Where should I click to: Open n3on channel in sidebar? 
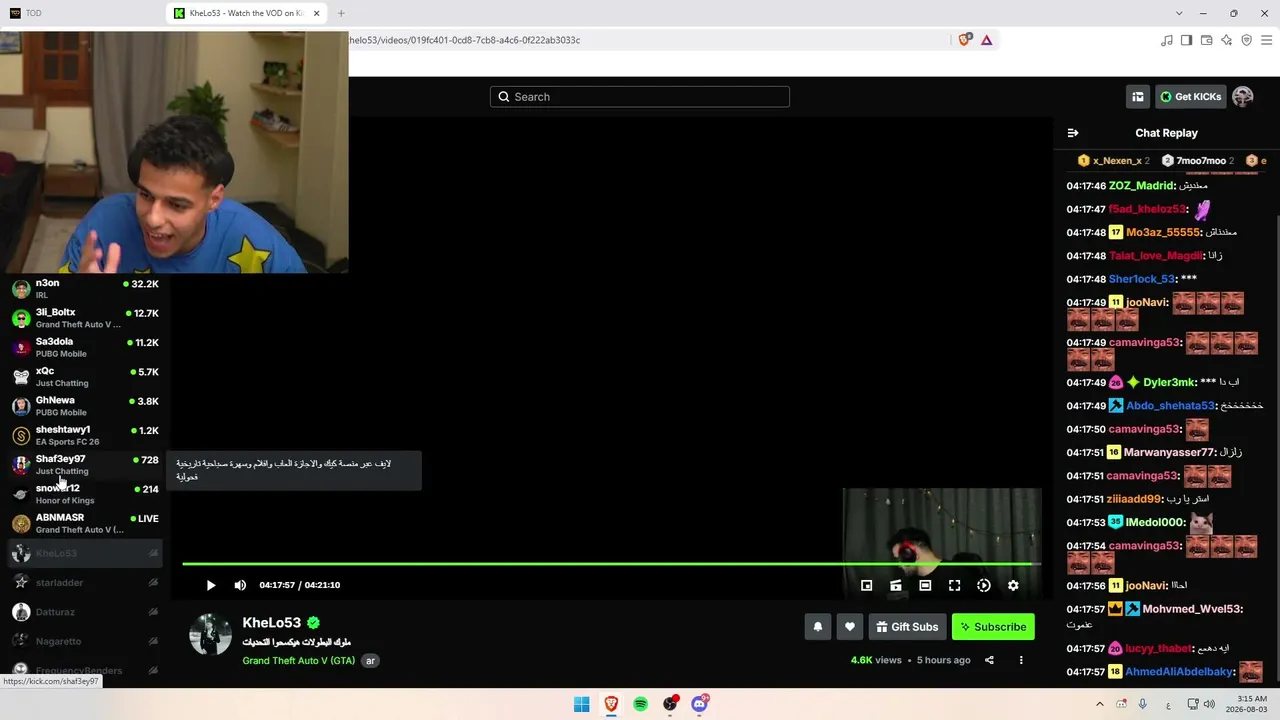point(85,289)
